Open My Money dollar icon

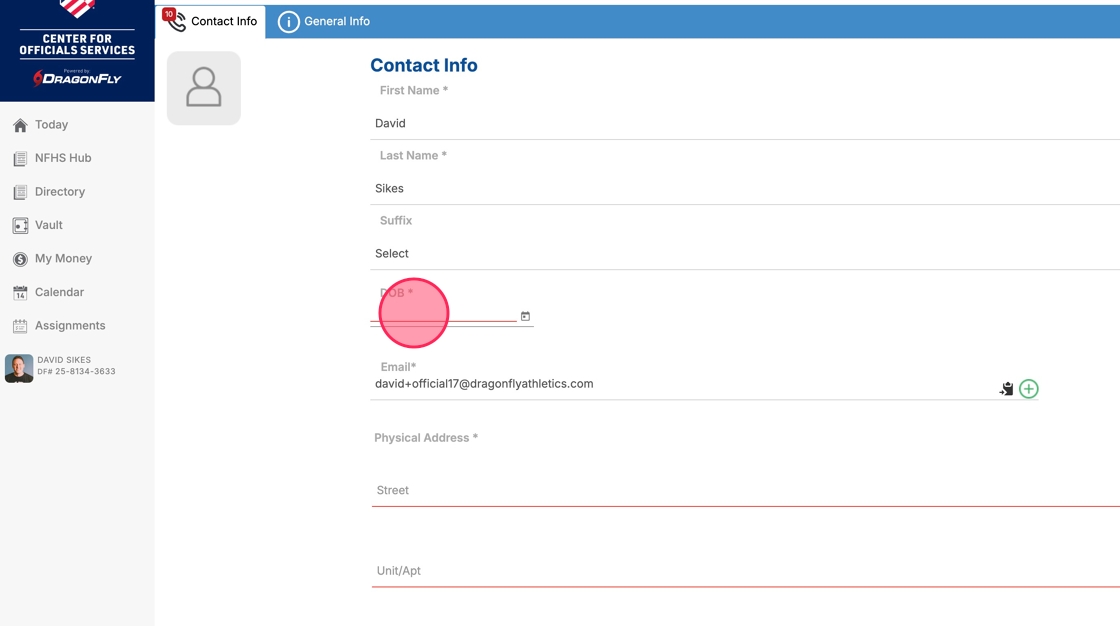(20, 259)
